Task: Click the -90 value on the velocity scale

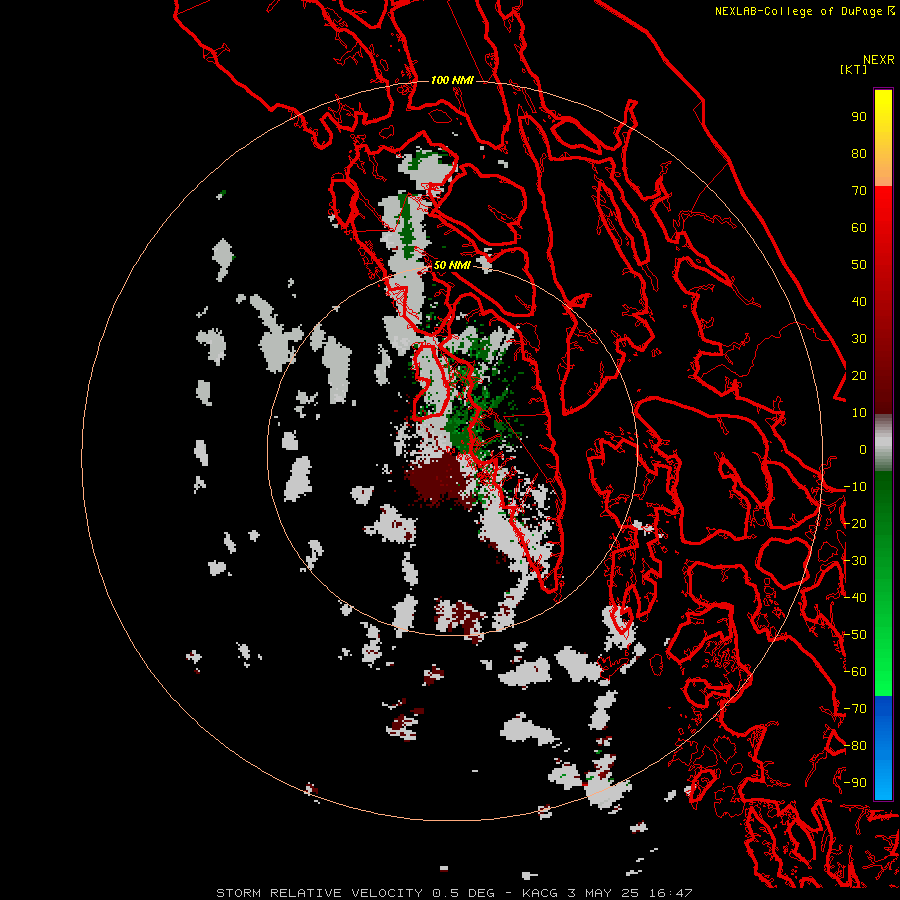Action: [x=855, y=783]
